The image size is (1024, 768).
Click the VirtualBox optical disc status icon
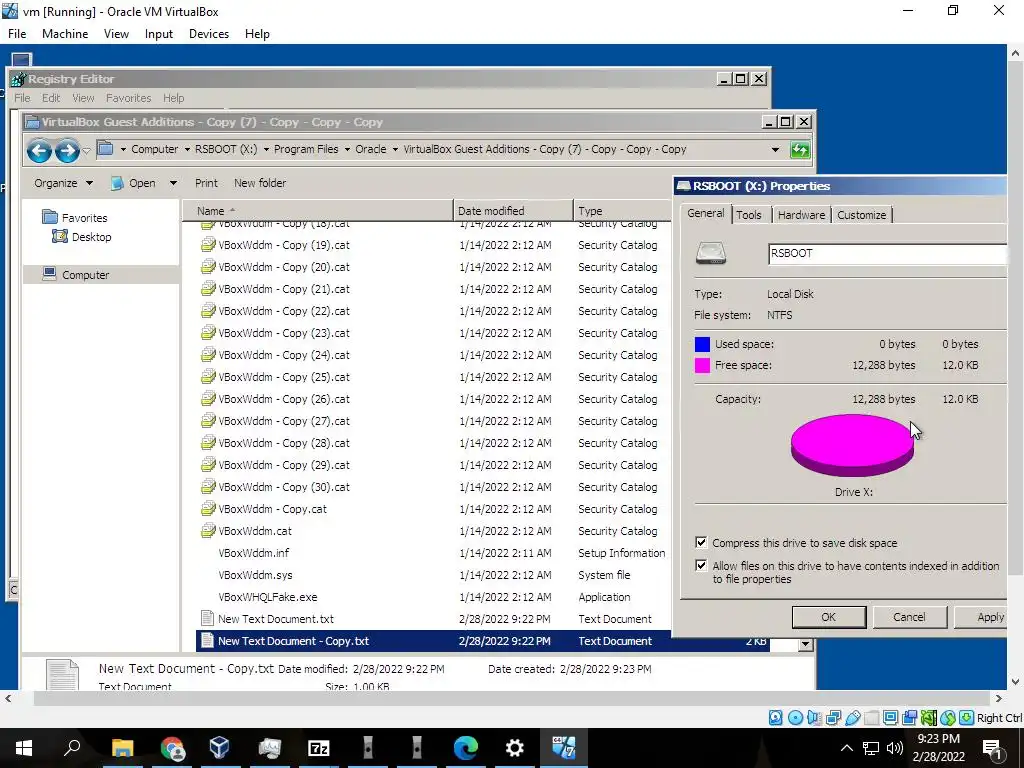click(x=795, y=718)
